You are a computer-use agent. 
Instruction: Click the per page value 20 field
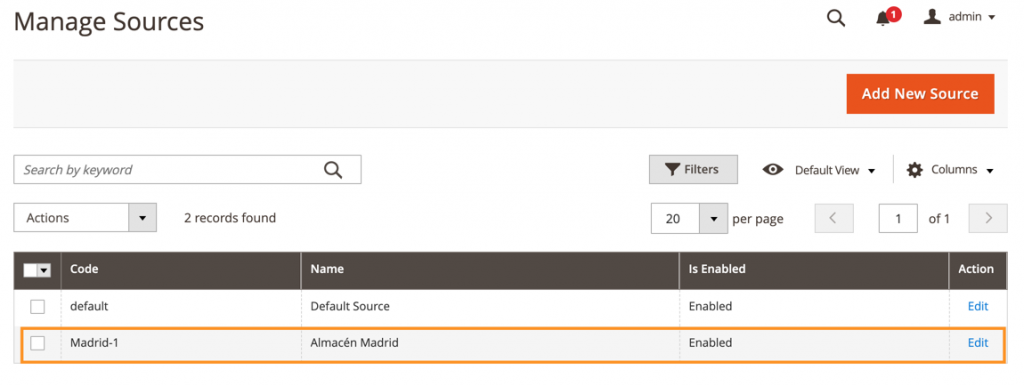pyautogui.click(x=675, y=219)
